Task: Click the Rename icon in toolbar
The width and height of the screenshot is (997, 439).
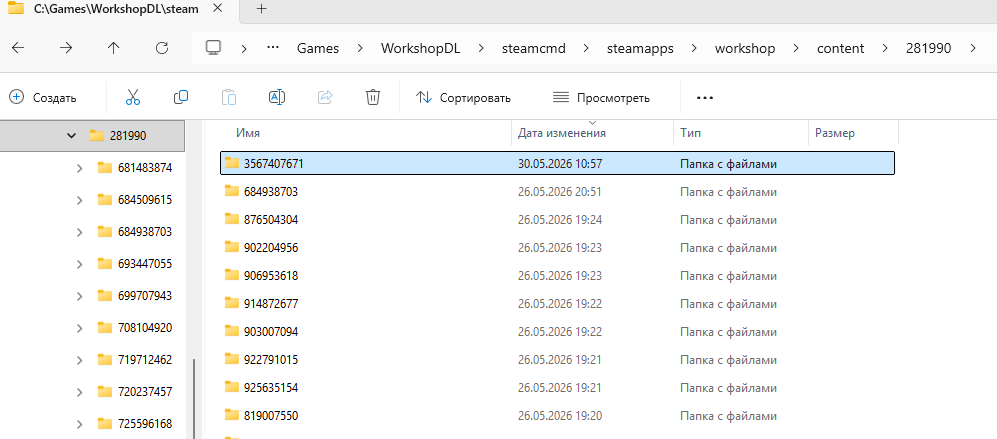Action: tap(277, 97)
